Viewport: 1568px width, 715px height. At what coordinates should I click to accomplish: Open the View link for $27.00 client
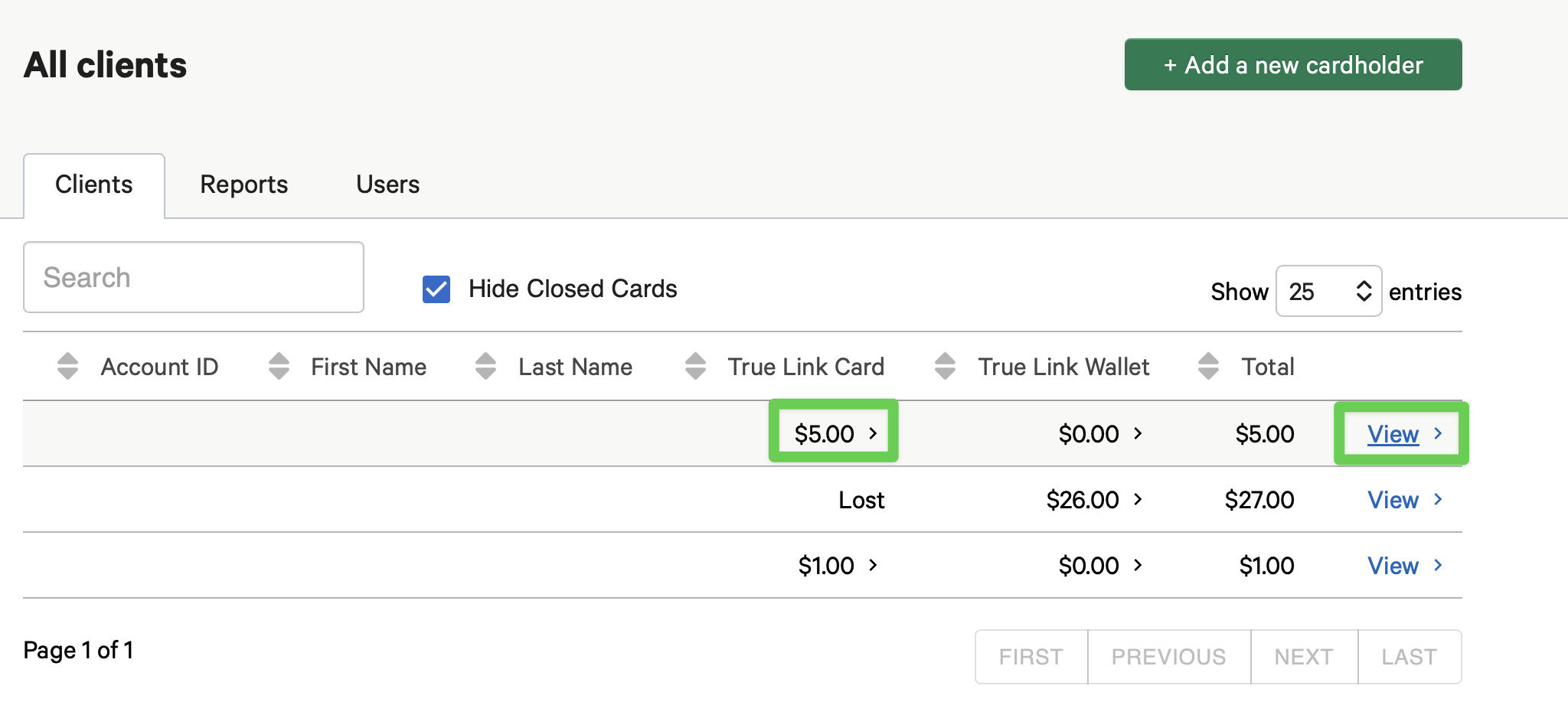1393,500
